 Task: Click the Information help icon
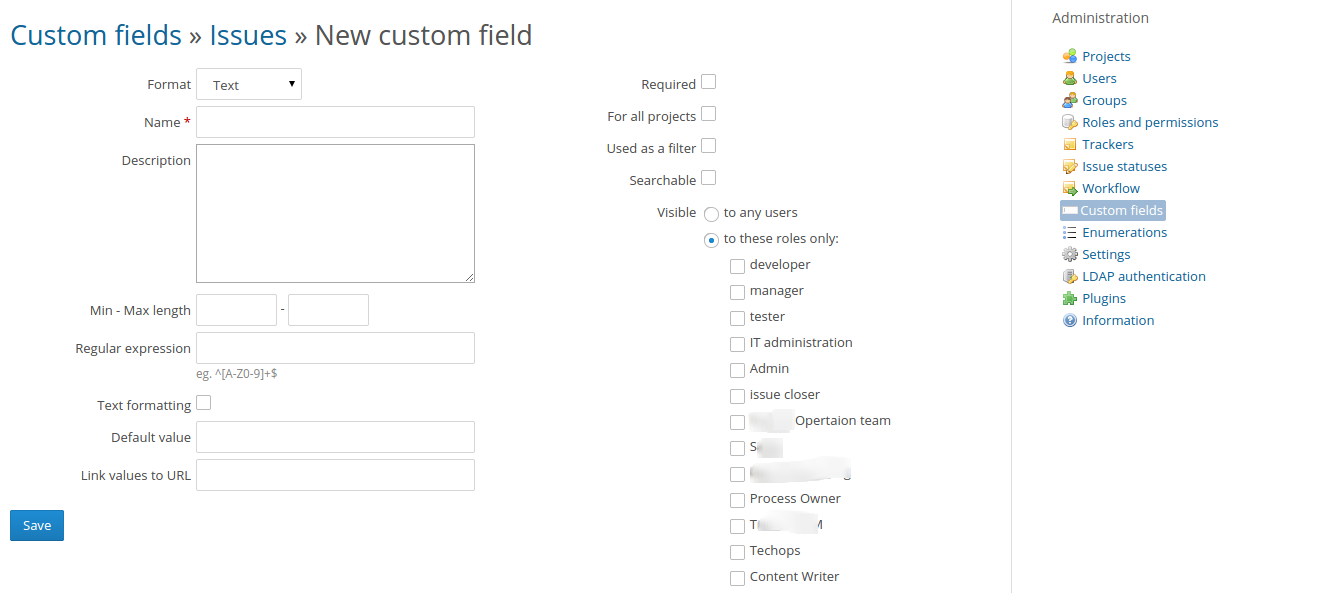1070,320
